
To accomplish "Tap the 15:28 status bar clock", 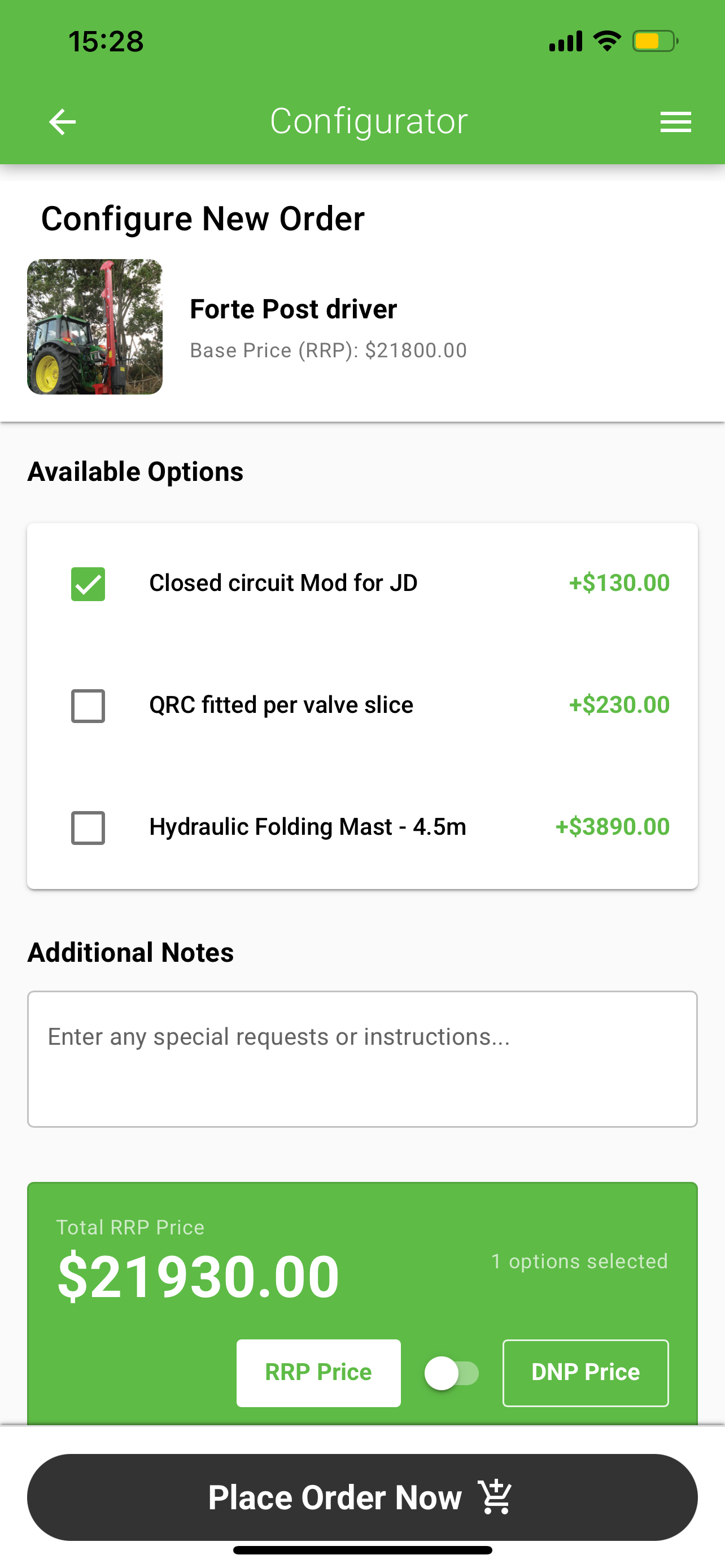I will tap(106, 41).
